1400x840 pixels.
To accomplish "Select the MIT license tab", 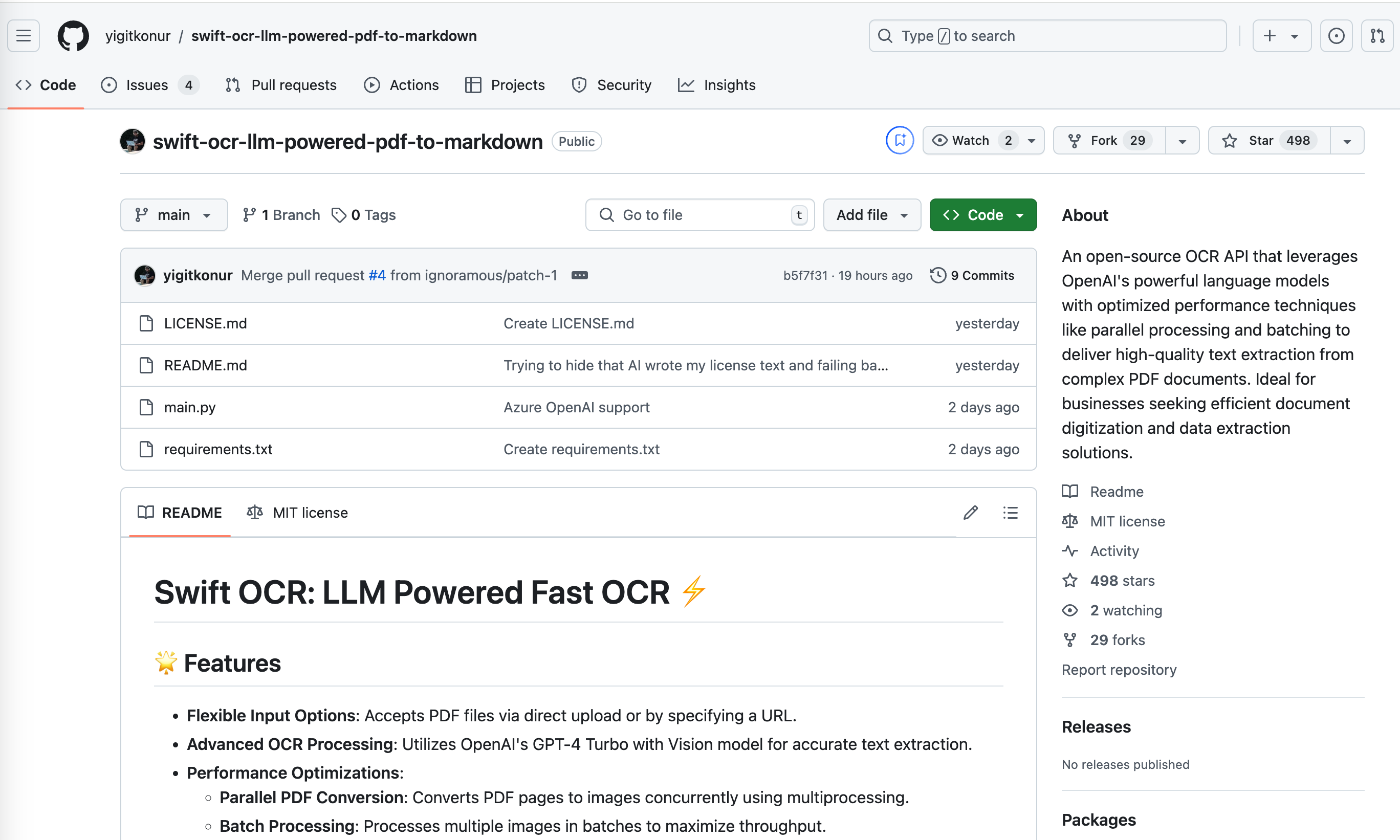I will [297, 512].
